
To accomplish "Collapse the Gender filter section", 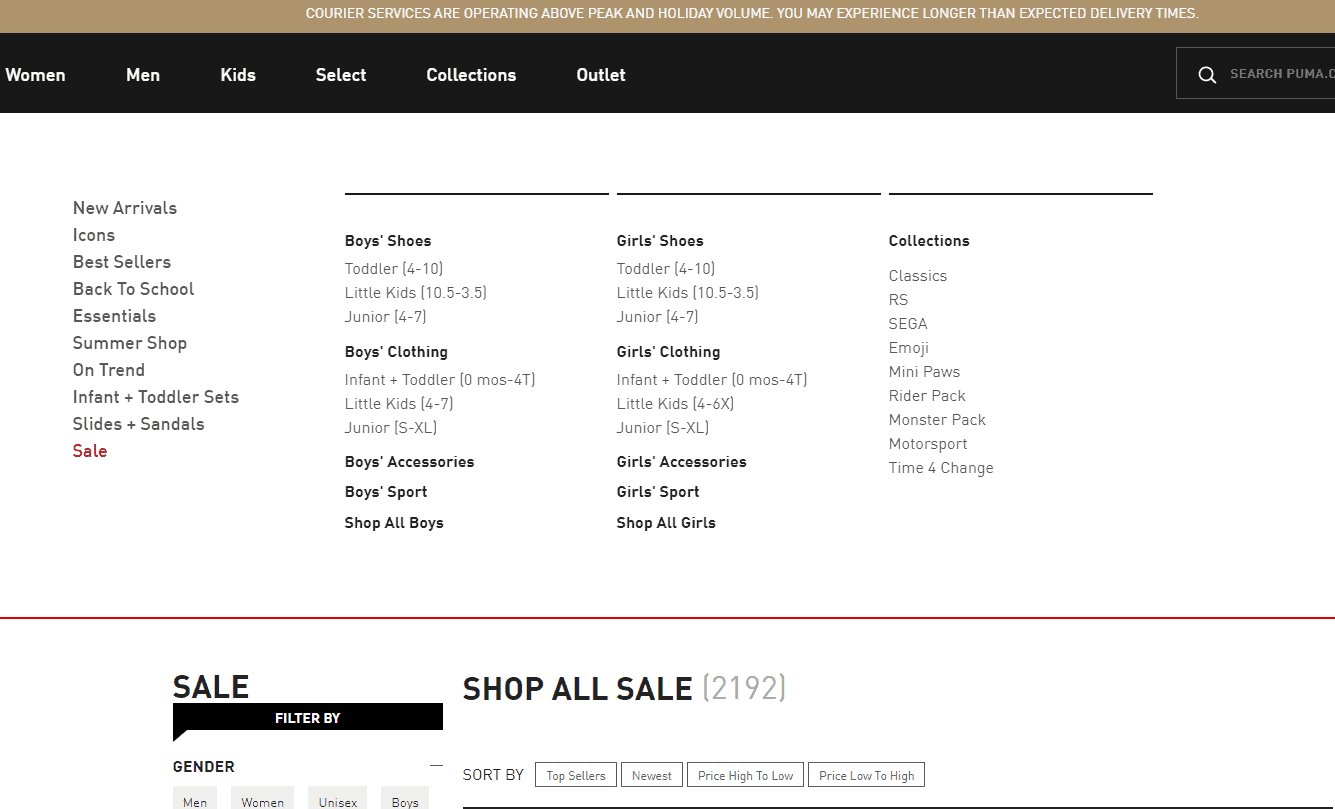I will coord(436,766).
